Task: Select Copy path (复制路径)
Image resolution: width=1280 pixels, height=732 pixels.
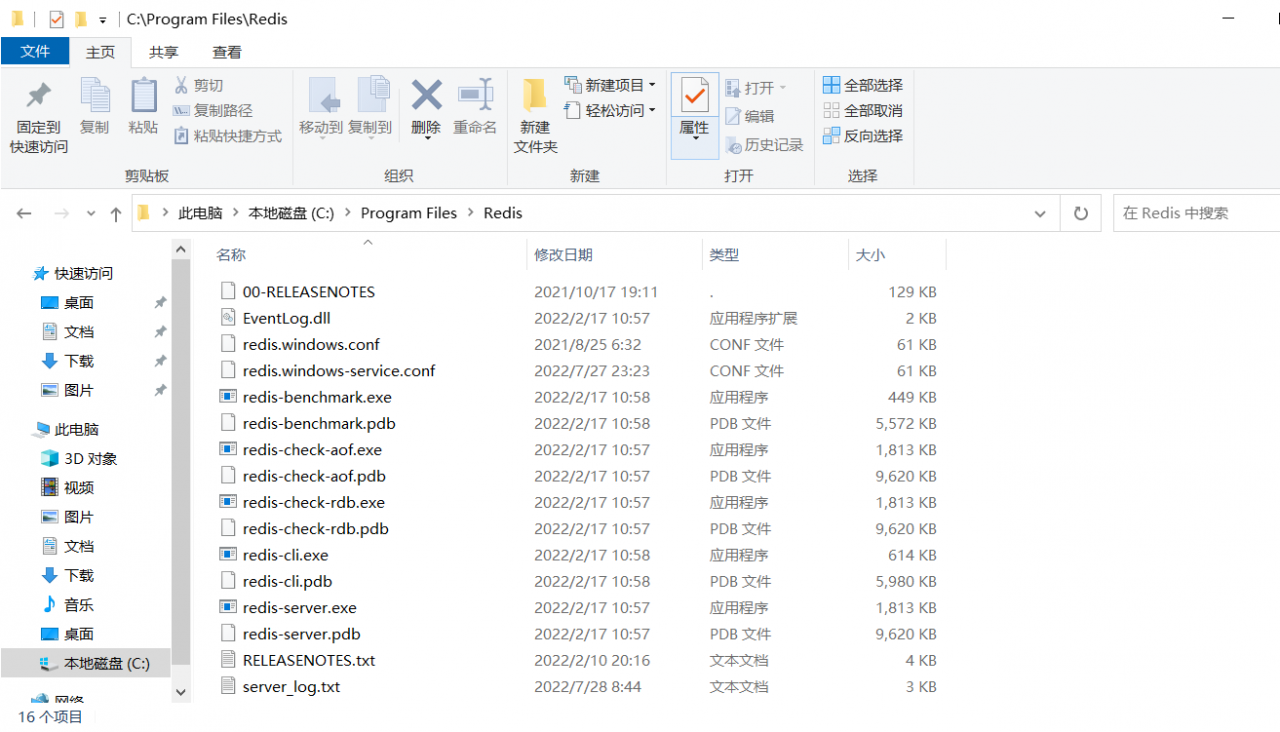Action: [213, 111]
